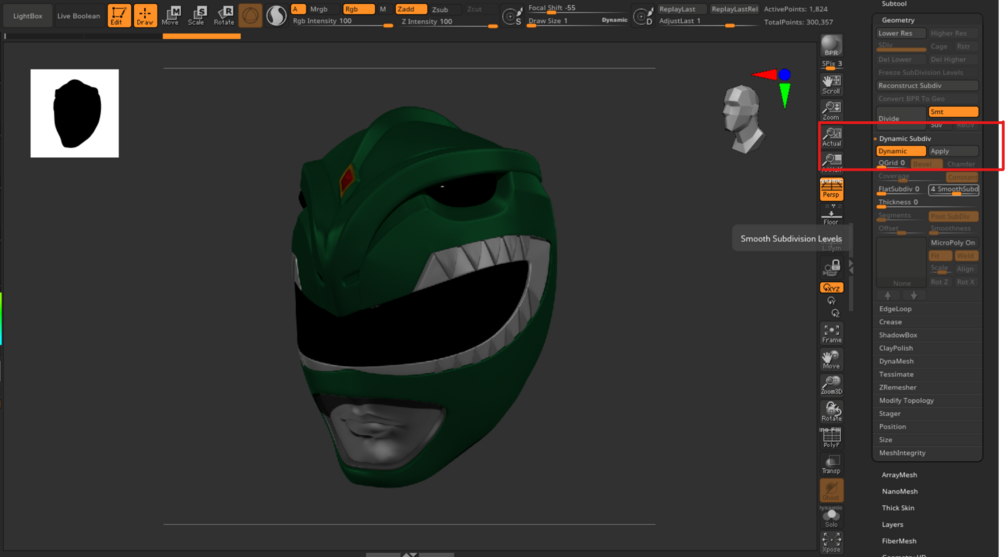Toggle the Dynamic subdivision button
The width and height of the screenshot is (1005, 557).
[x=901, y=151]
